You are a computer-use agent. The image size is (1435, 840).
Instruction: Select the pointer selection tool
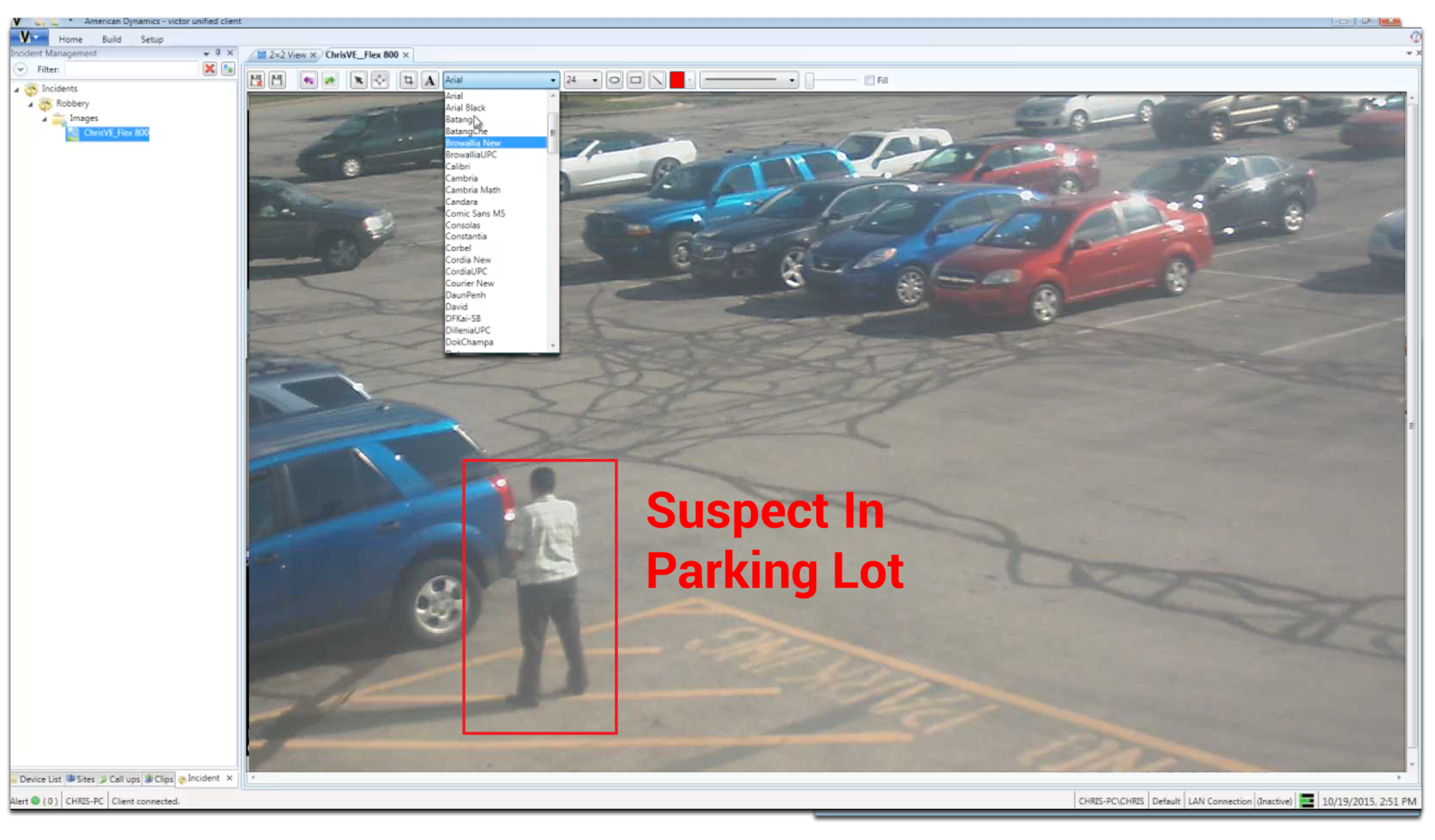coord(358,80)
